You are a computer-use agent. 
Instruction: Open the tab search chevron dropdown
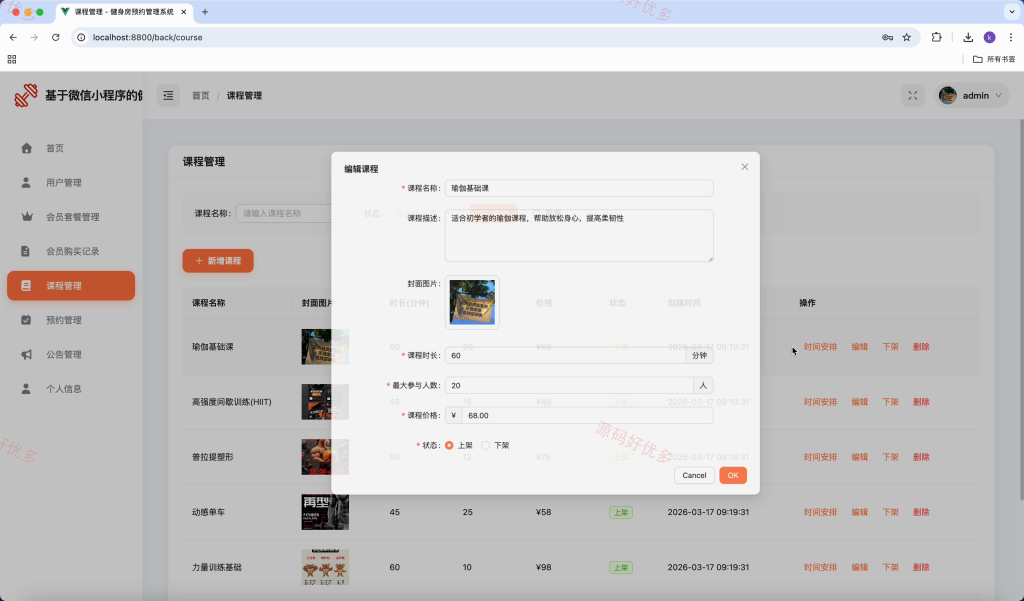click(x=1012, y=12)
